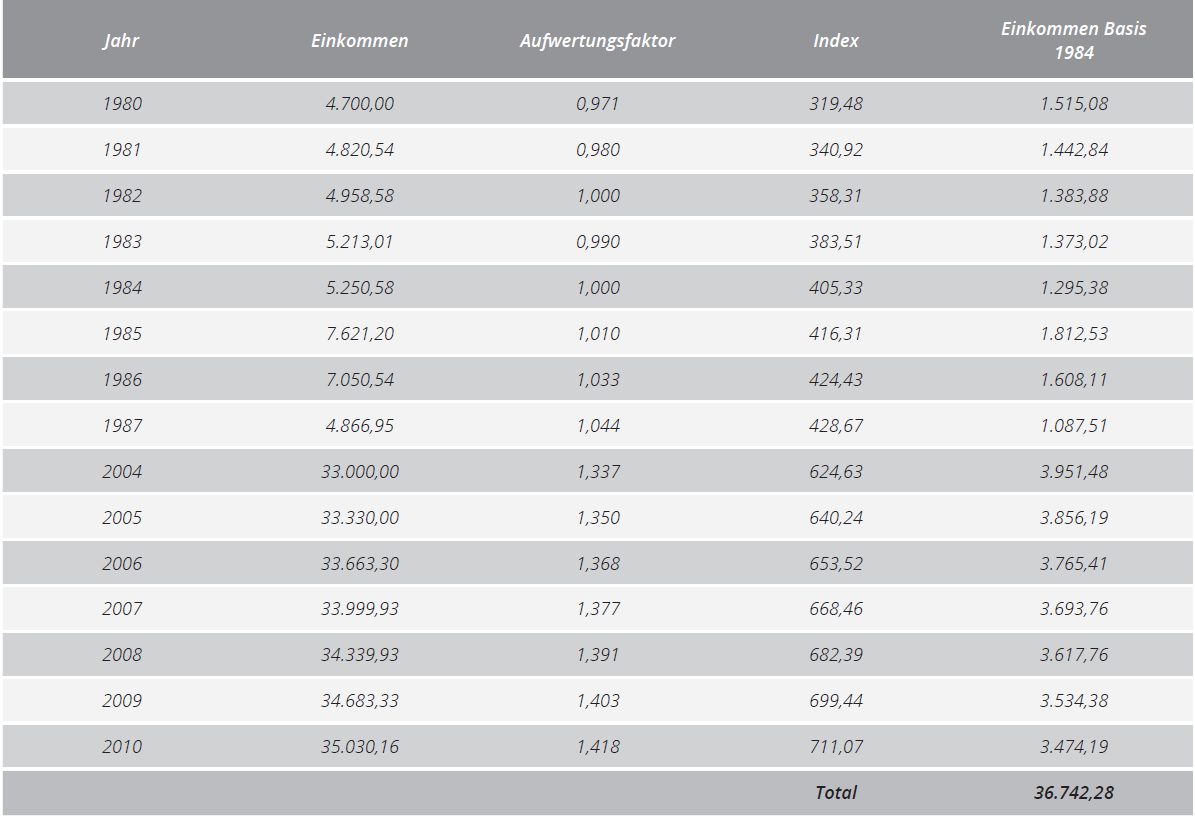Select index value 383,51
The image size is (1195, 817).
[836, 242]
